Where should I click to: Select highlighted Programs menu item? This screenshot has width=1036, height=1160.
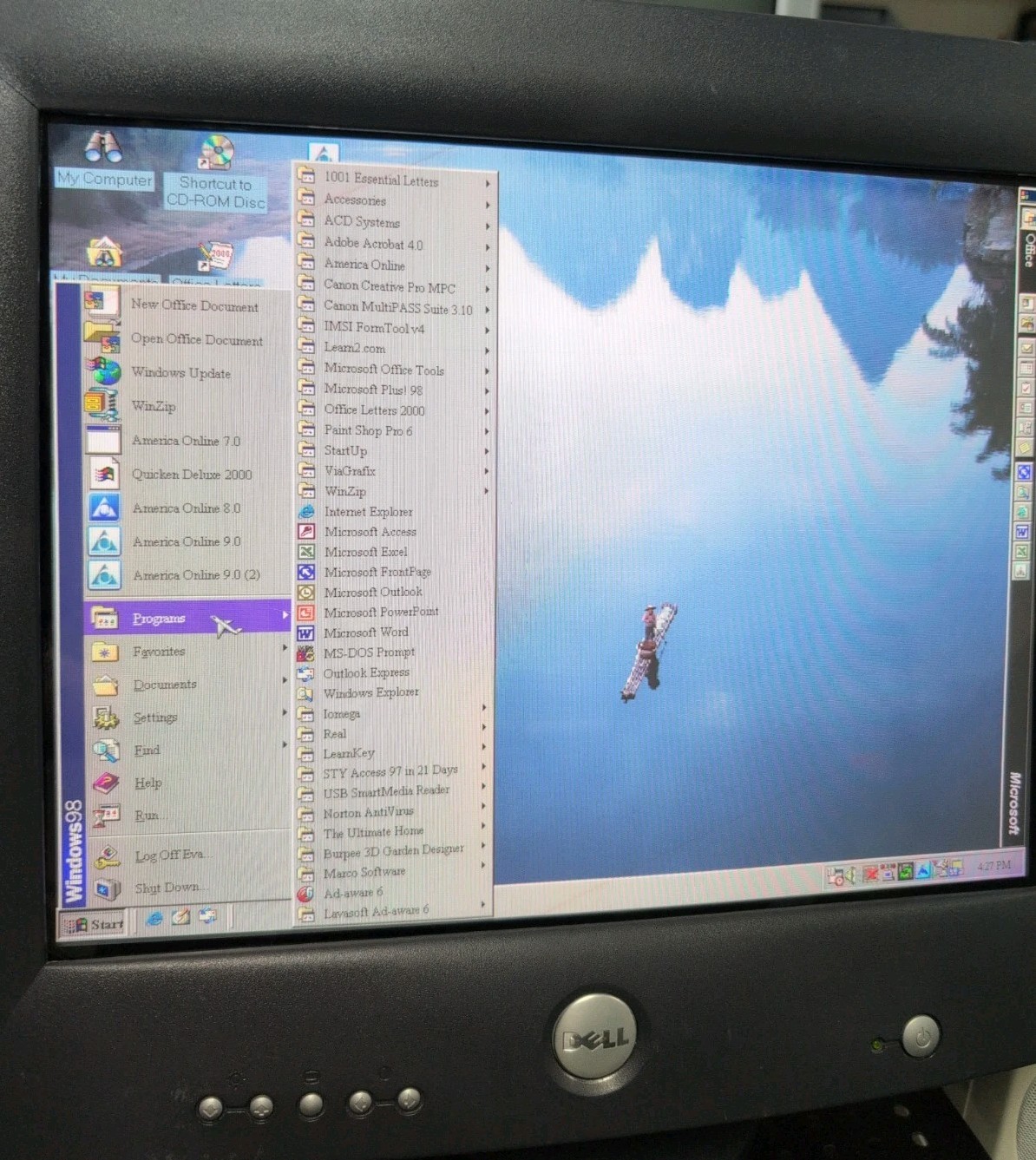tap(187, 617)
